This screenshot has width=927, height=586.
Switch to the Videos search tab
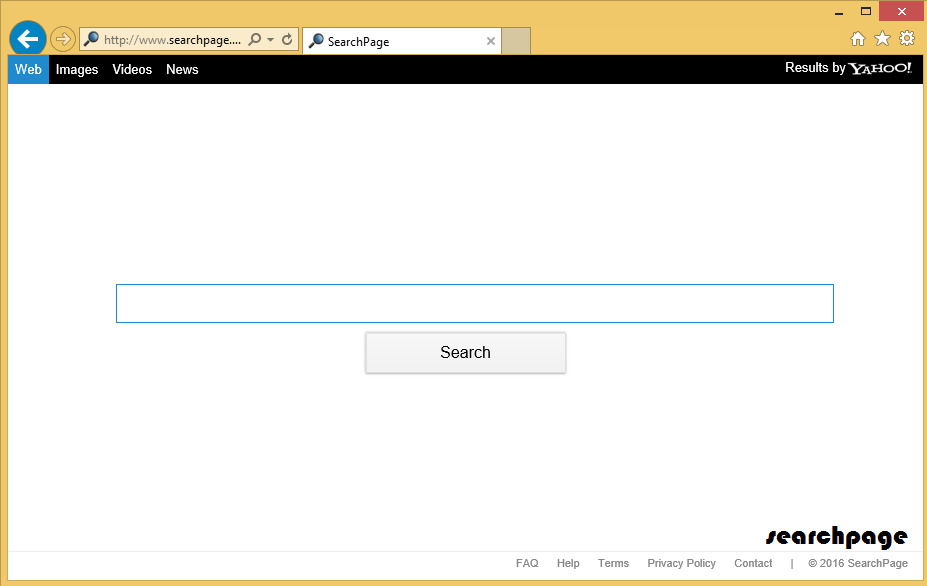click(132, 70)
